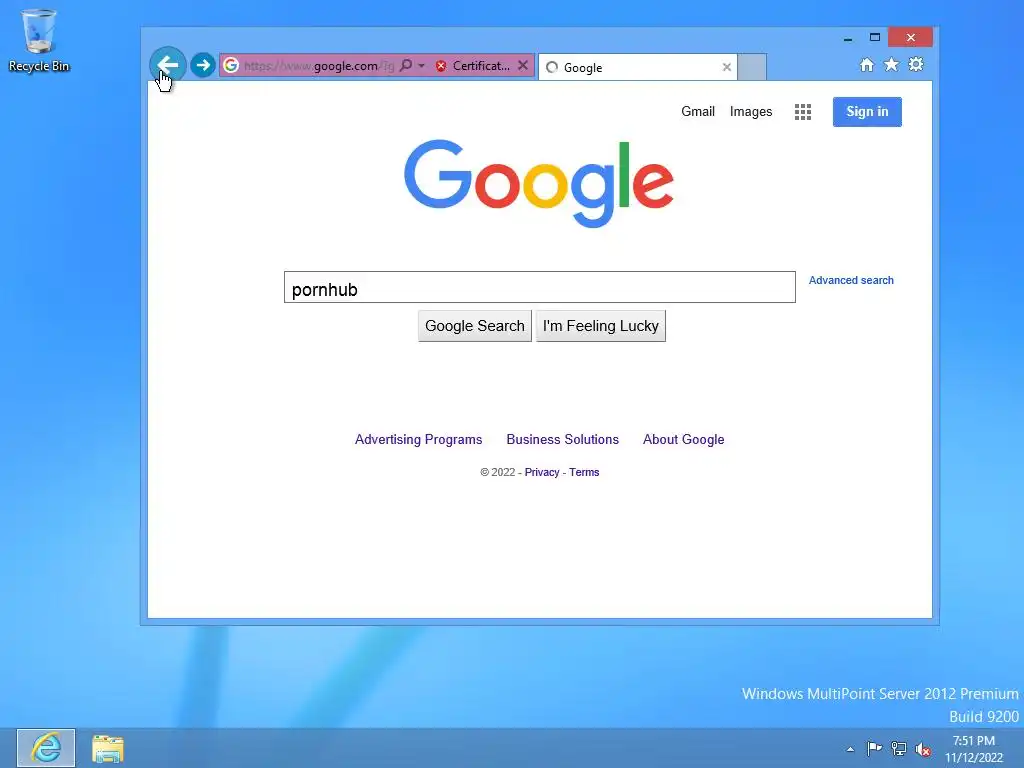Open the Images link

[x=751, y=112]
